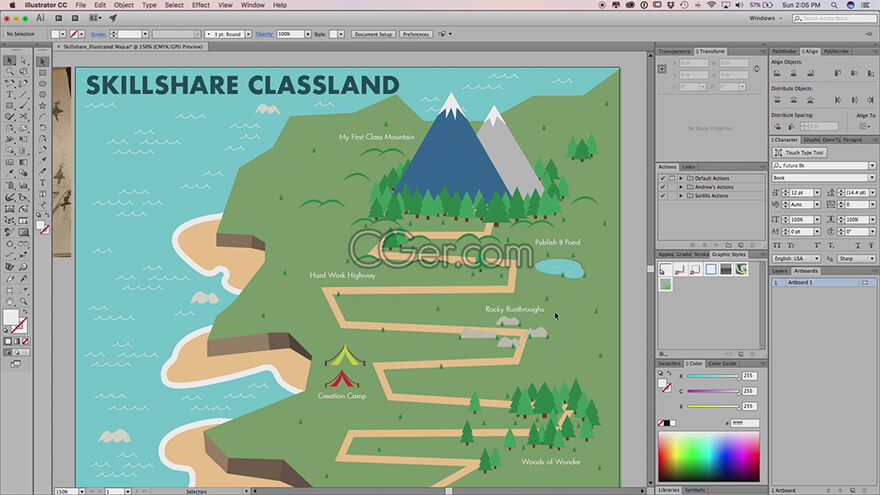The width and height of the screenshot is (880, 495).
Task: Open the Object menu
Action: pos(123,5)
